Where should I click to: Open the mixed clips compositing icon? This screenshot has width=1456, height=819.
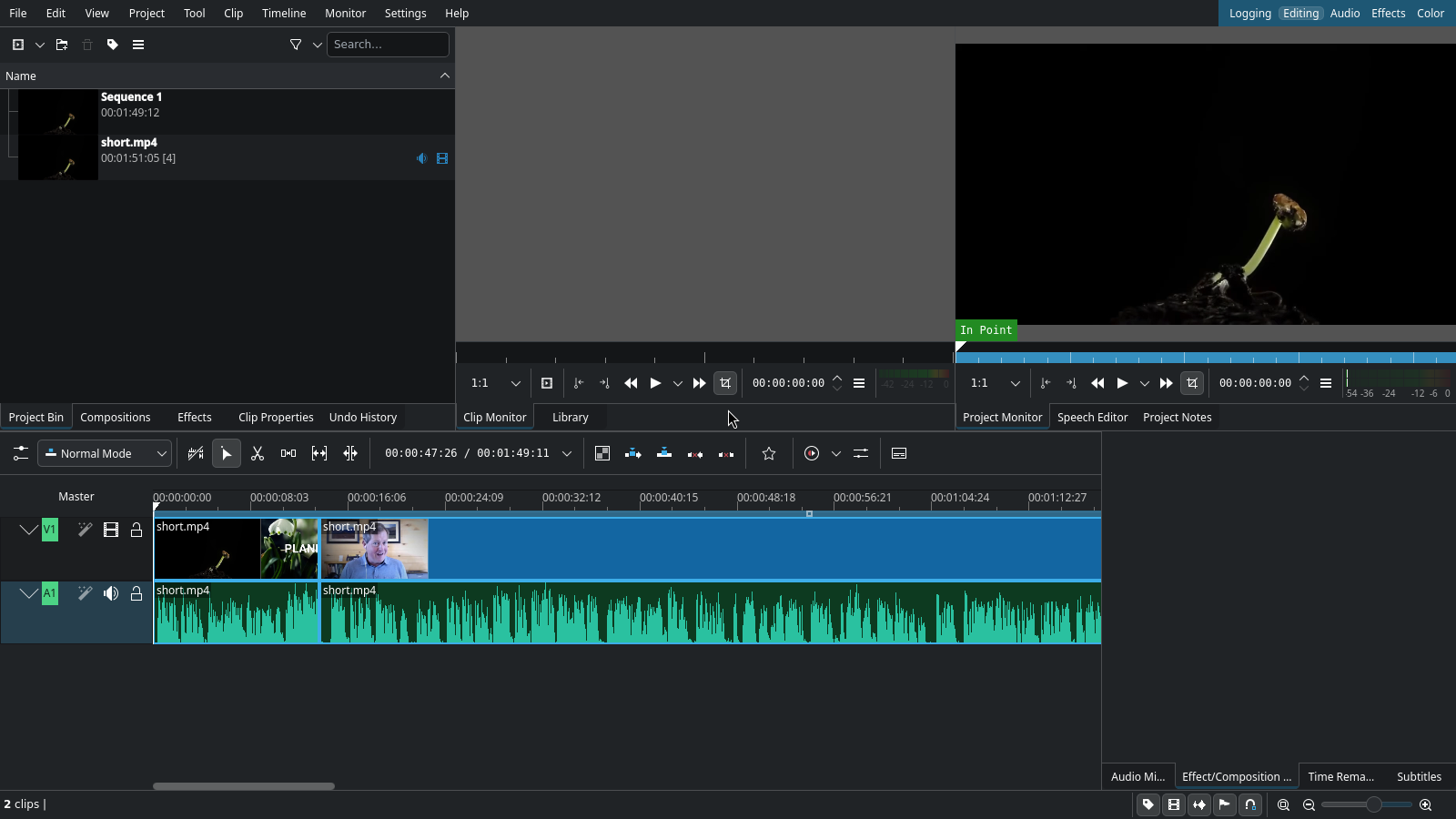[x=602, y=453]
